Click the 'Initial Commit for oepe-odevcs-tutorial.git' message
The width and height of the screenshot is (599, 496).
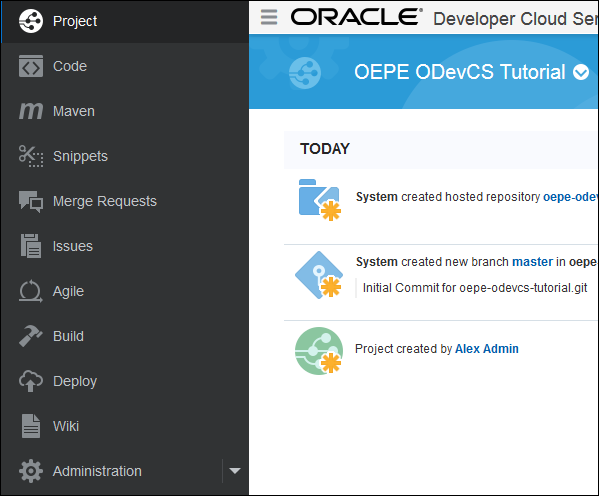point(475,288)
